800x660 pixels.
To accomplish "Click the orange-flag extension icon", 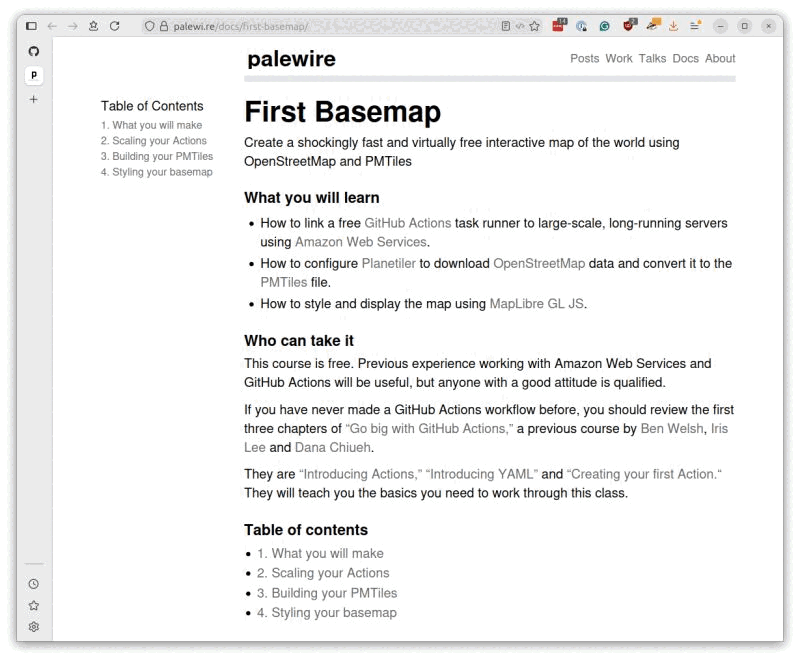I will [x=653, y=24].
